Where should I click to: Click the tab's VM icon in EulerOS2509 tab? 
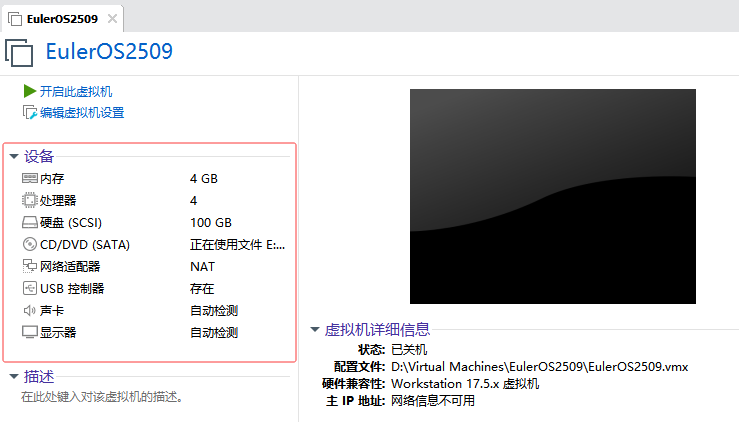click(15, 19)
